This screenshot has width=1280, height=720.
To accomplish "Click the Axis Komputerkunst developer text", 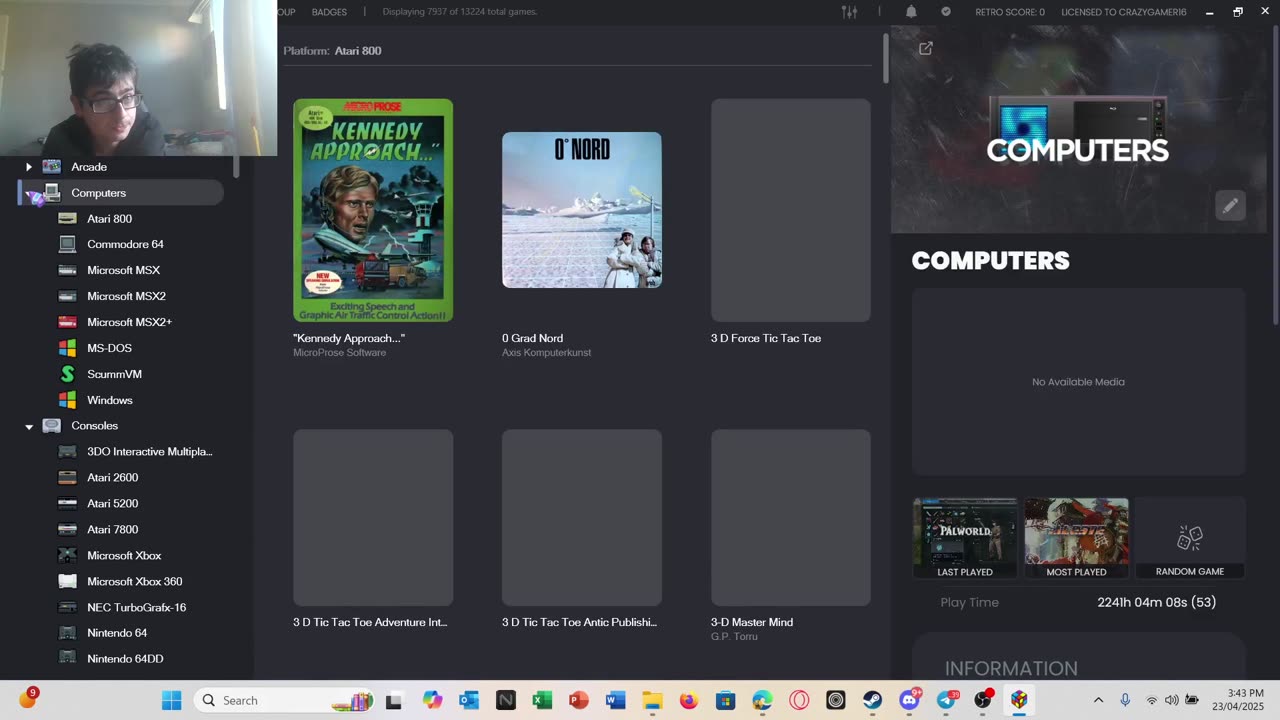I will pyautogui.click(x=546, y=353).
